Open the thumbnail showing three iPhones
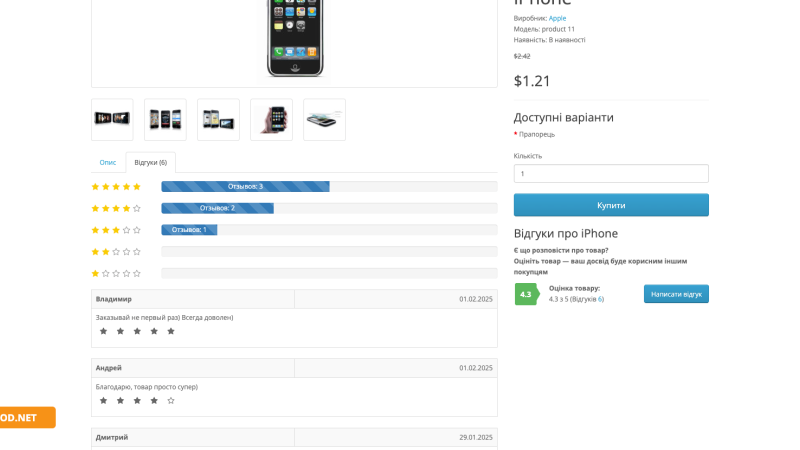Image resolution: width=800 pixels, height=450 pixels. pos(165,119)
